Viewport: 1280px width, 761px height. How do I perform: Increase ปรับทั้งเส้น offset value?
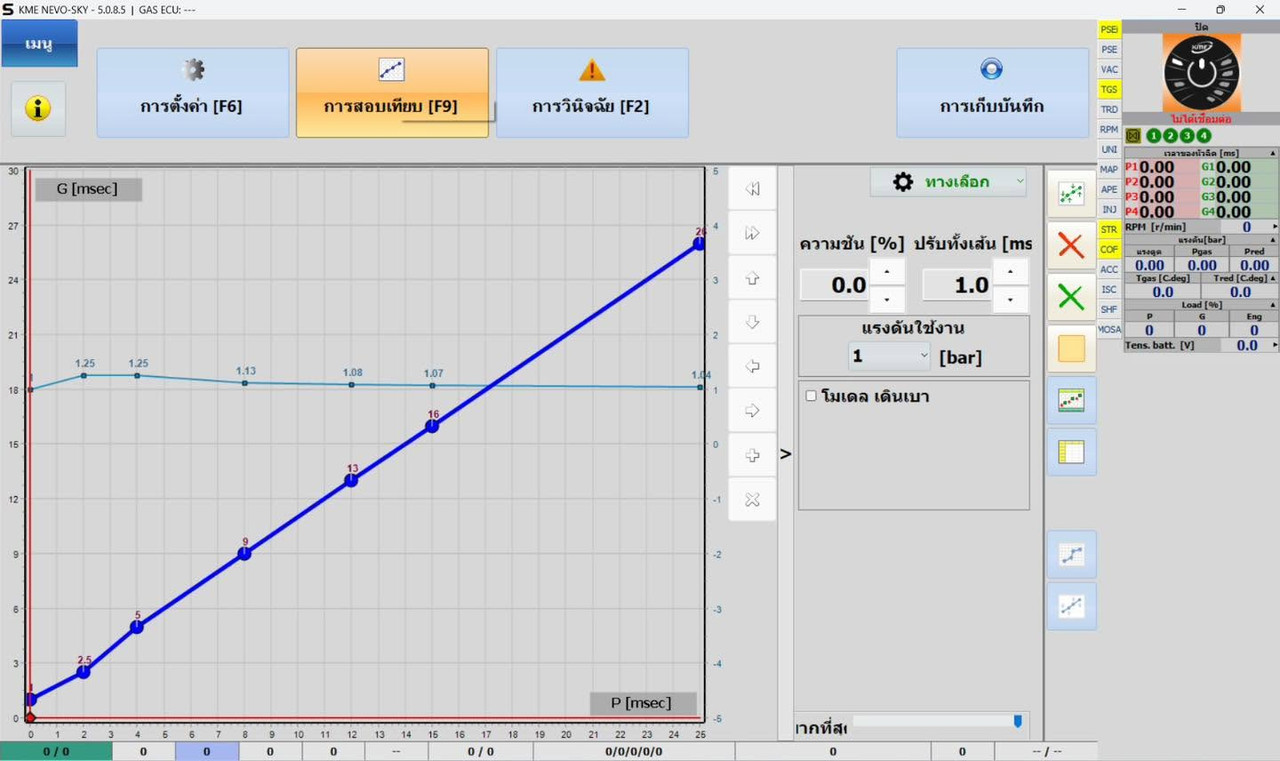point(1011,271)
